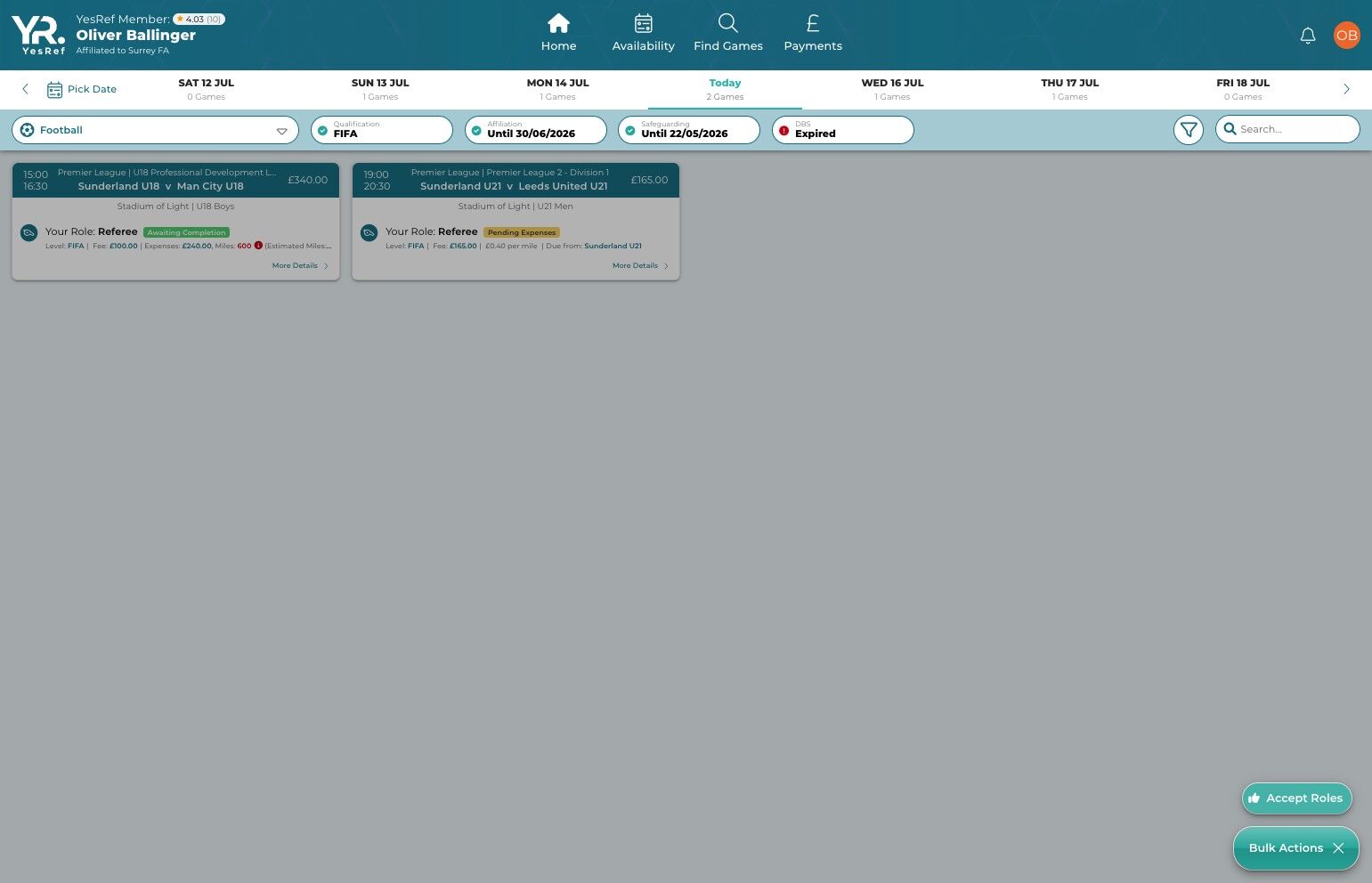1372x883 pixels.
Task: Click the search magnifier icon in the search box
Action: click(x=1230, y=129)
